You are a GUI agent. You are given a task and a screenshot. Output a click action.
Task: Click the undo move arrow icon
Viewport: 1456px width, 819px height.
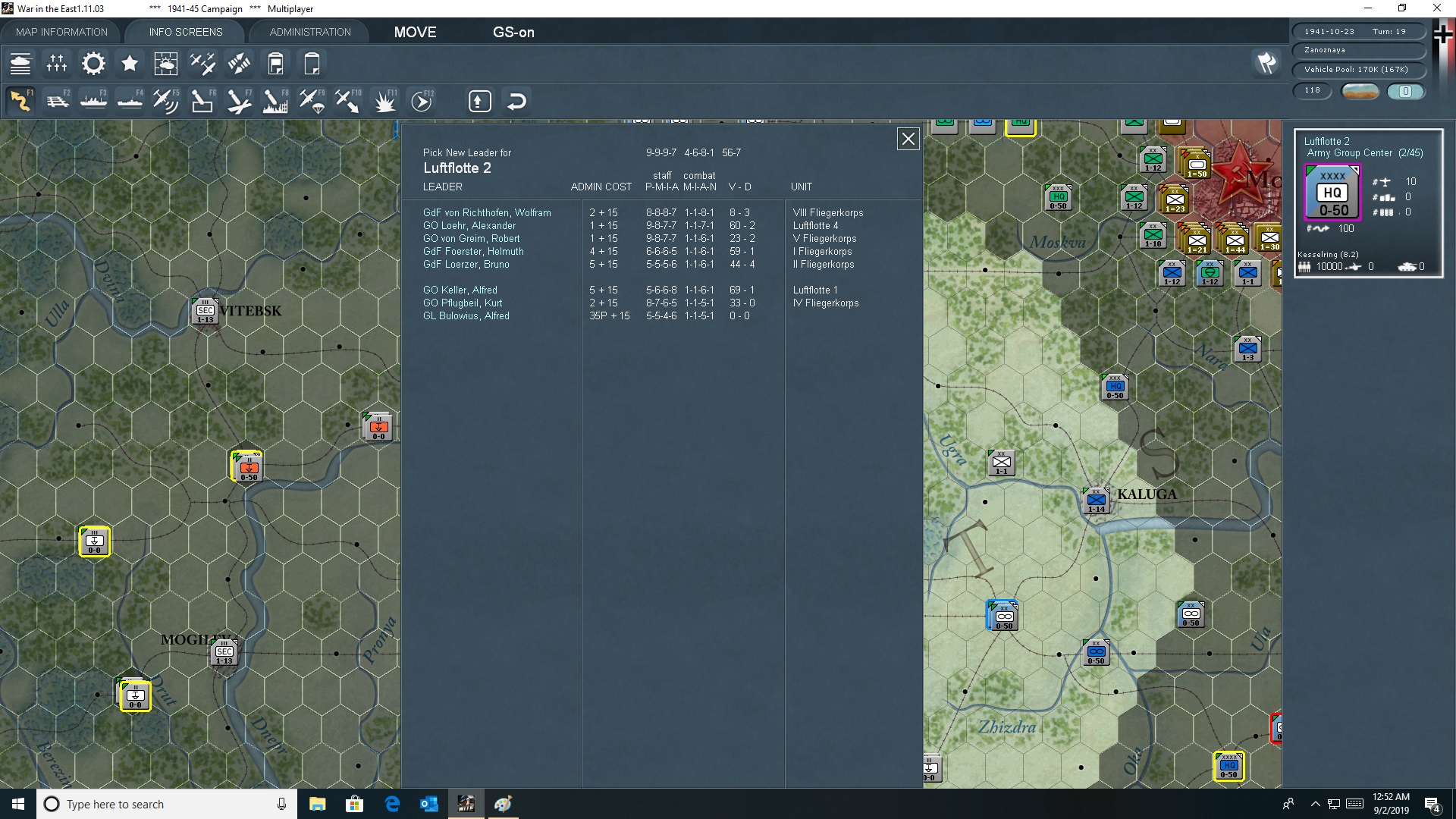pos(516,101)
